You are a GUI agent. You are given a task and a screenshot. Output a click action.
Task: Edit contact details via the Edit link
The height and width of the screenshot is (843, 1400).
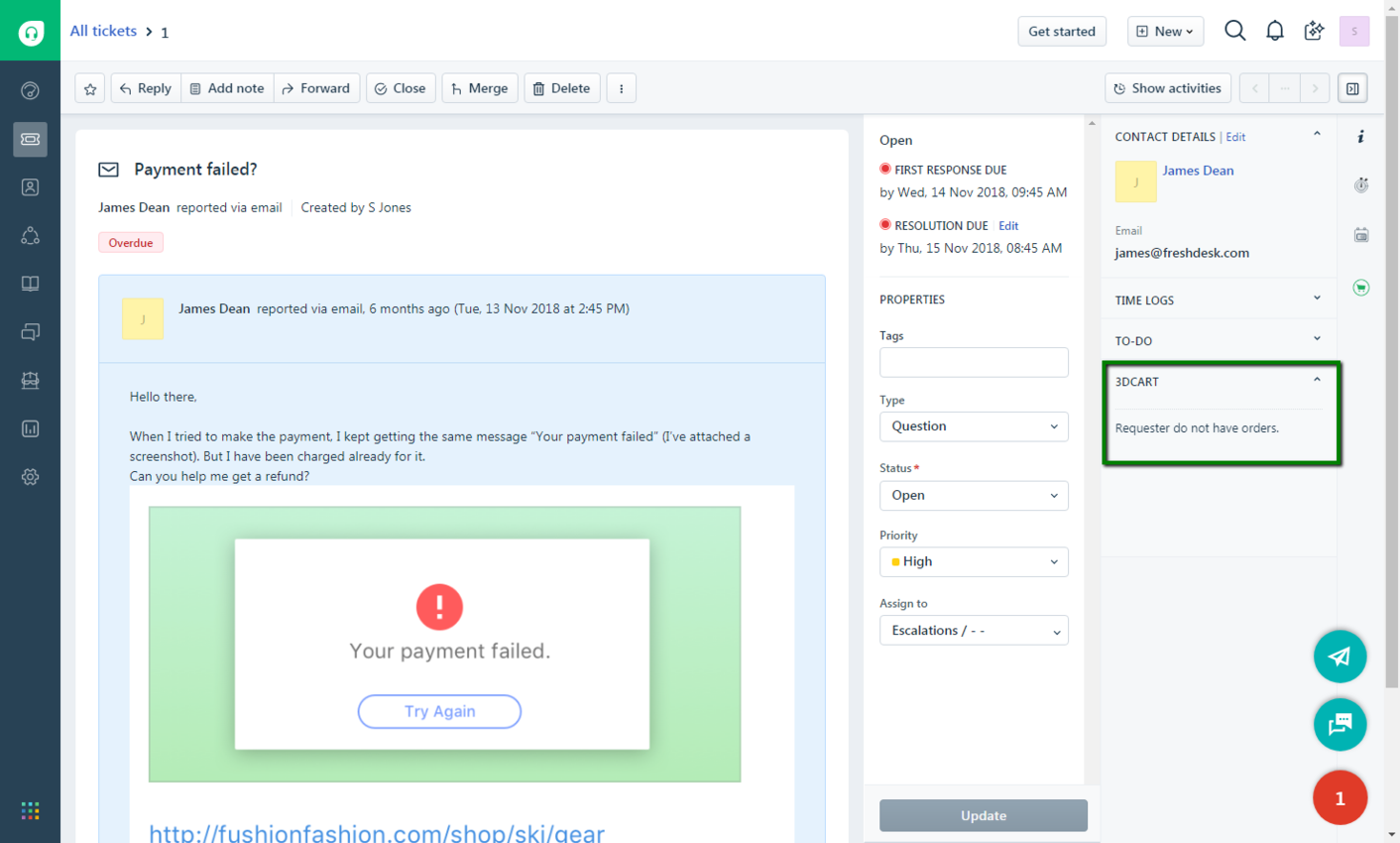point(1235,136)
